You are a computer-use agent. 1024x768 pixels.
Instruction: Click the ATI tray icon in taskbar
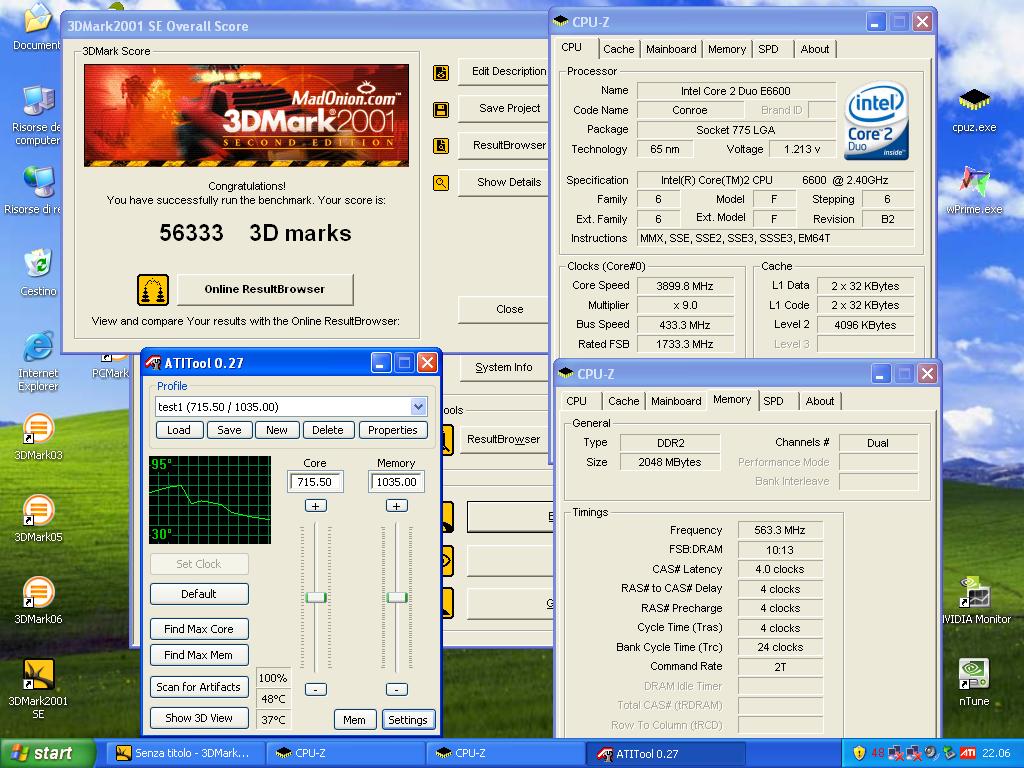click(968, 753)
